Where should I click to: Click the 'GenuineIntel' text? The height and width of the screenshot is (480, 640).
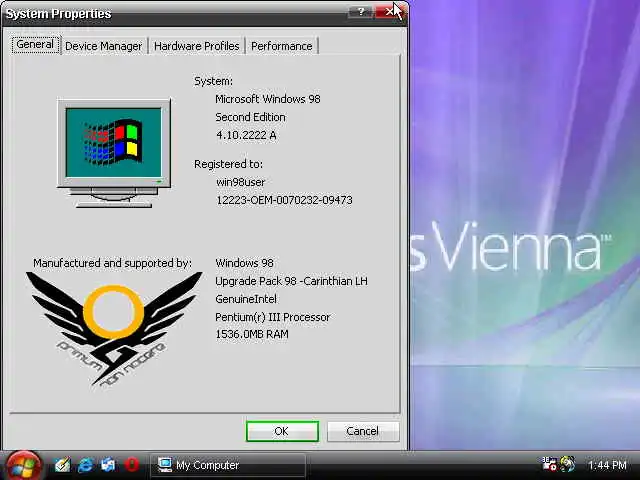click(246, 299)
